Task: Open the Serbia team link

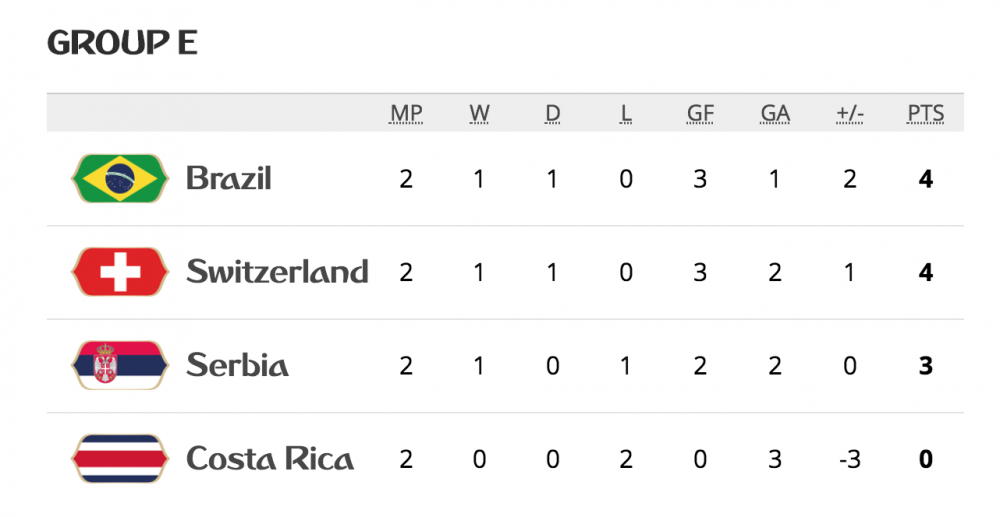Action: pyautogui.click(x=238, y=365)
